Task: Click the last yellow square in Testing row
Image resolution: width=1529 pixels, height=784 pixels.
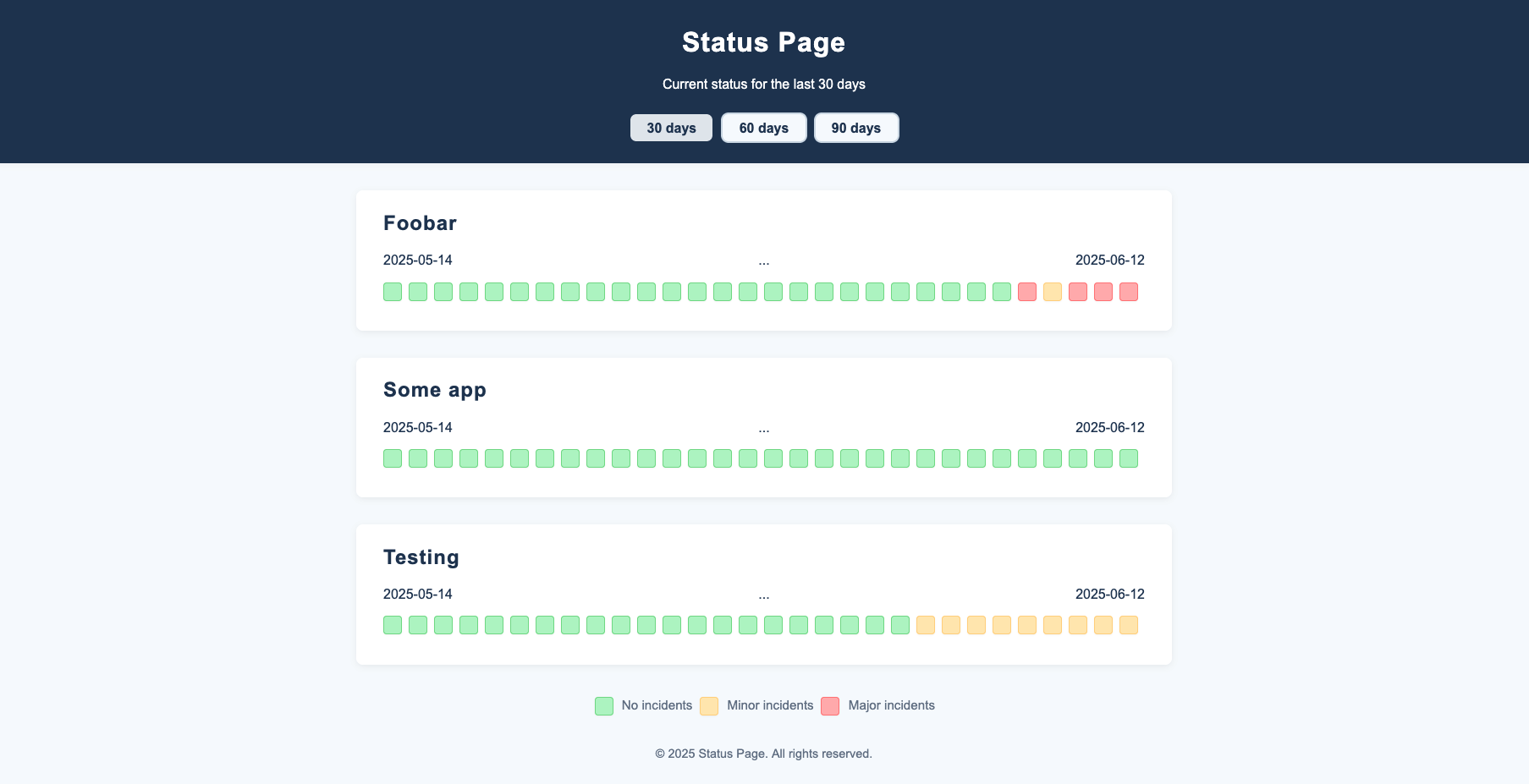Action: click(1128, 625)
